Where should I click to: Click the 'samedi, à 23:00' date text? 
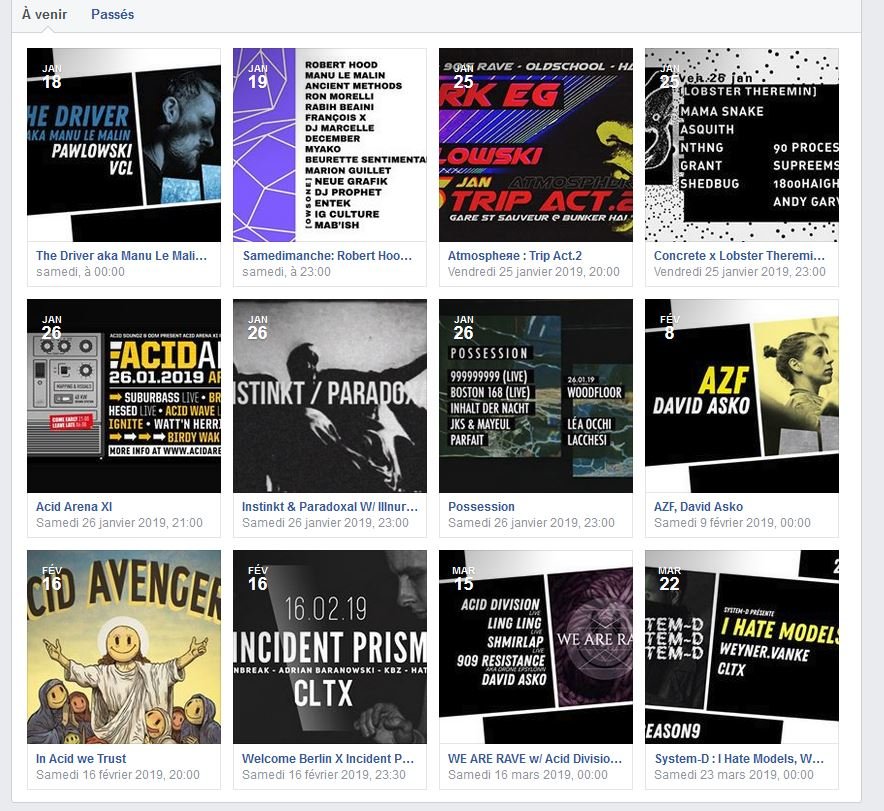pyautogui.click(x=286, y=272)
